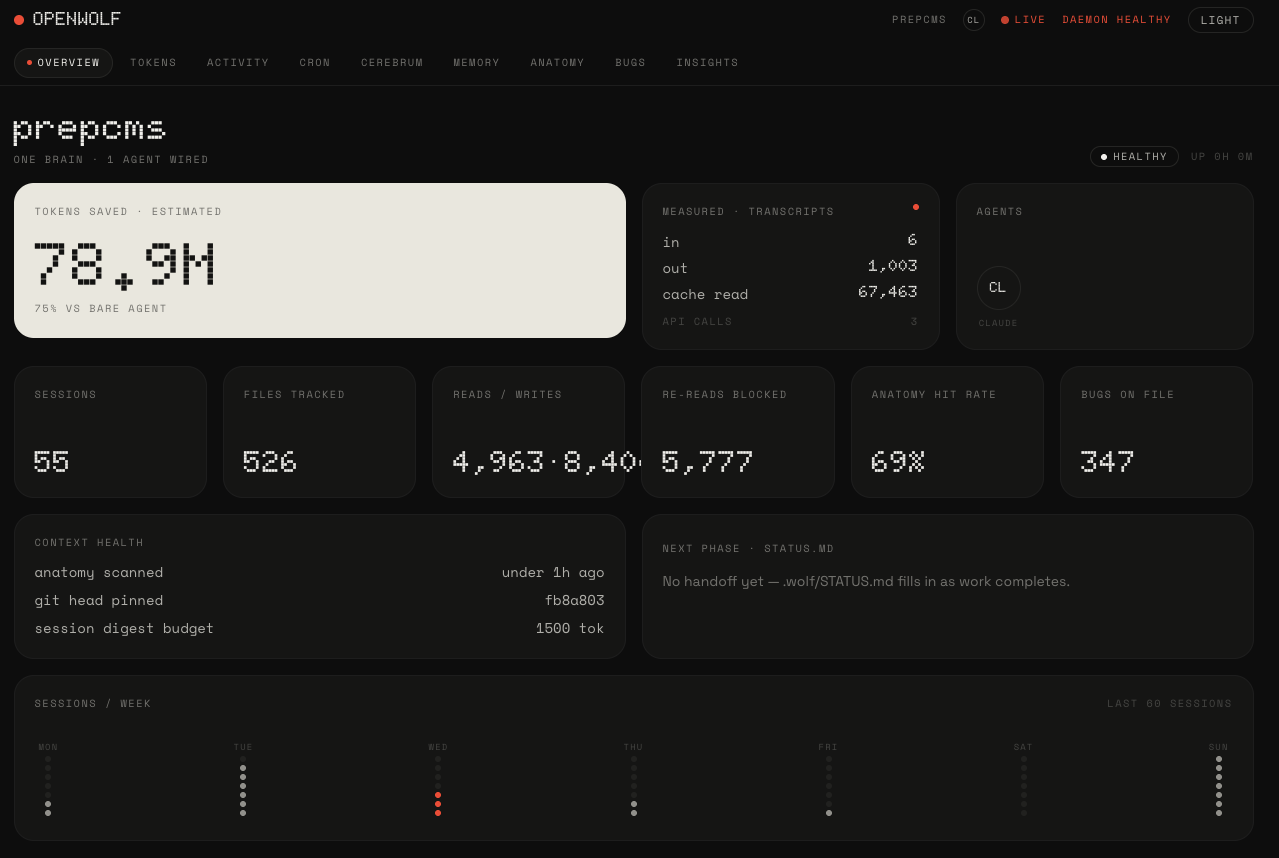This screenshot has height=858, width=1279.
Task: Click the PREPCMS project label in top bar
Action: tap(919, 20)
